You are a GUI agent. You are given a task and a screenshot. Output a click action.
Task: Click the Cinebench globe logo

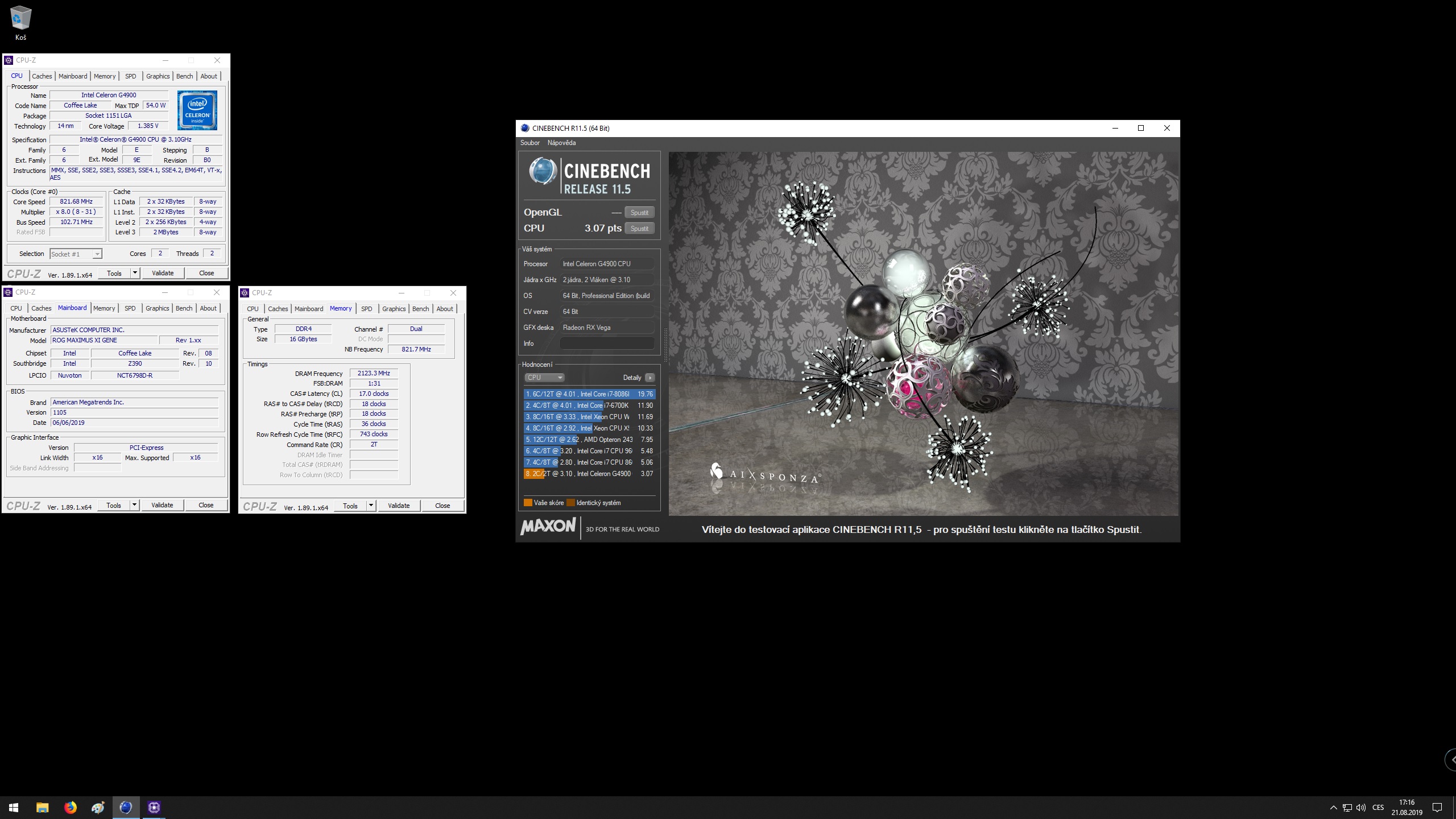(542, 171)
